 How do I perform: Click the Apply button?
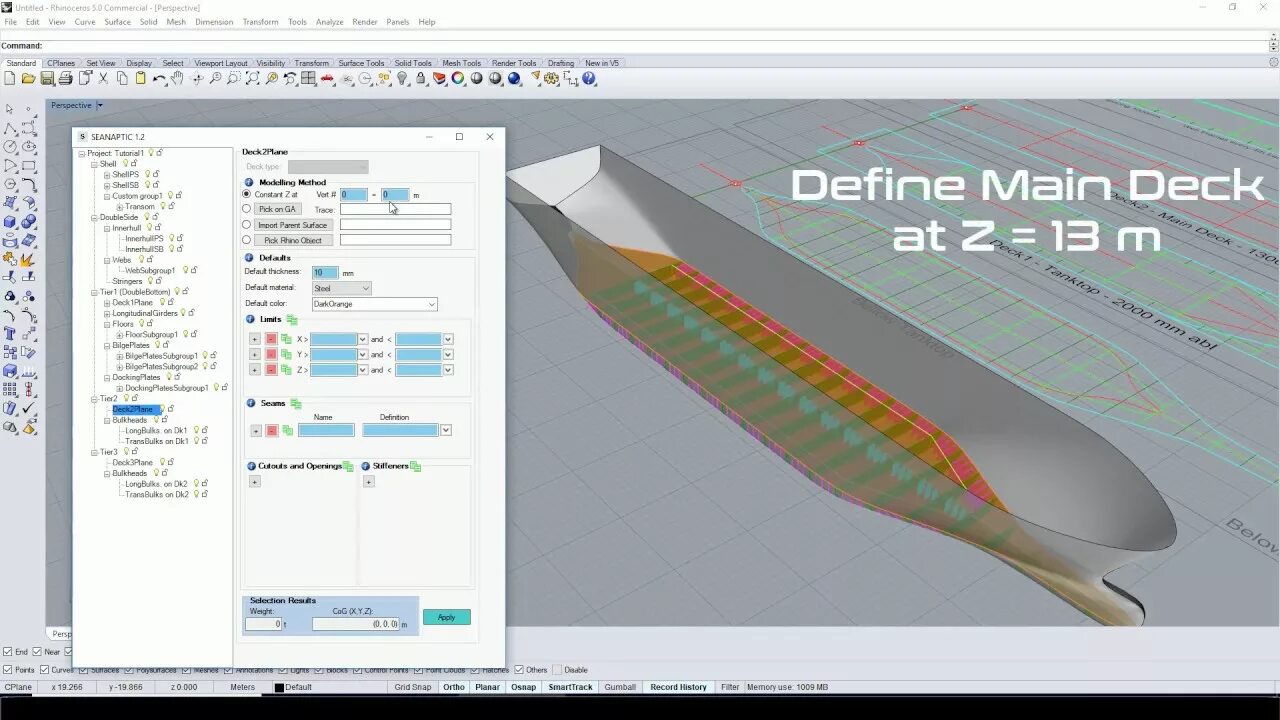(446, 617)
